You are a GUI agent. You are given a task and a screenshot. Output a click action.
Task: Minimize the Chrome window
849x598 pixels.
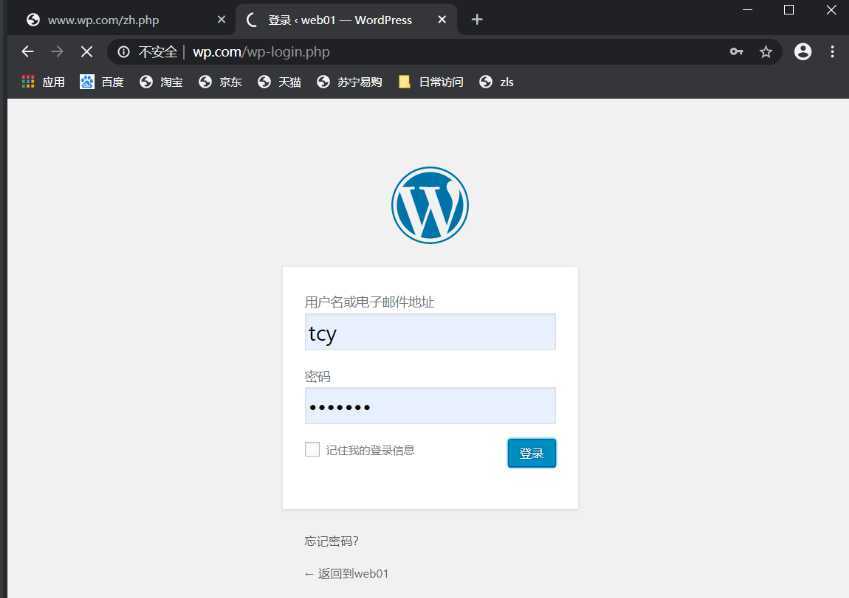(747, 10)
